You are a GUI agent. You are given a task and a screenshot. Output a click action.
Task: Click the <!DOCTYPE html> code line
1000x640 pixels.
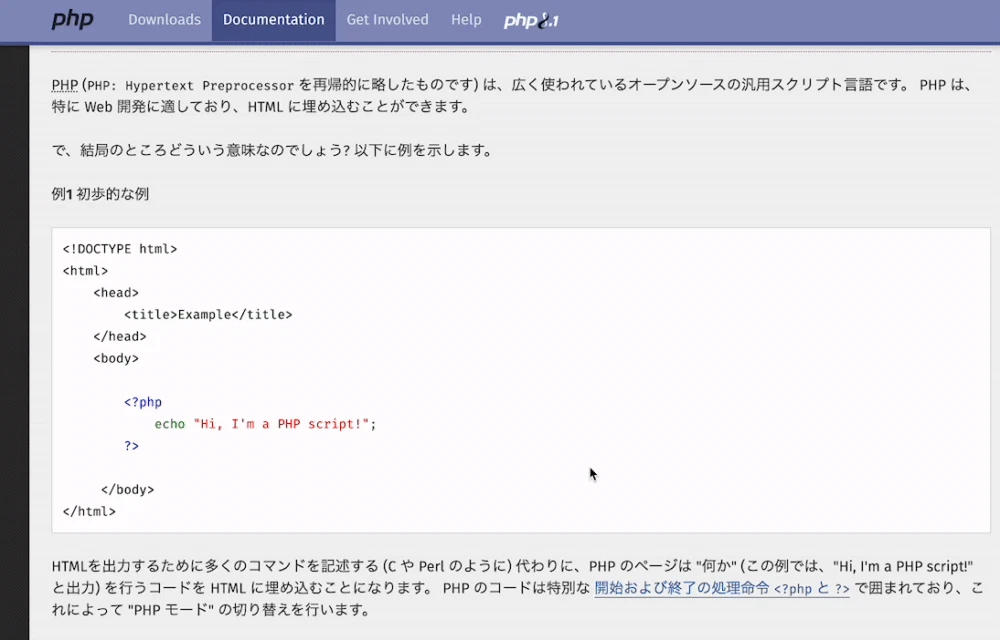[x=120, y=249]
